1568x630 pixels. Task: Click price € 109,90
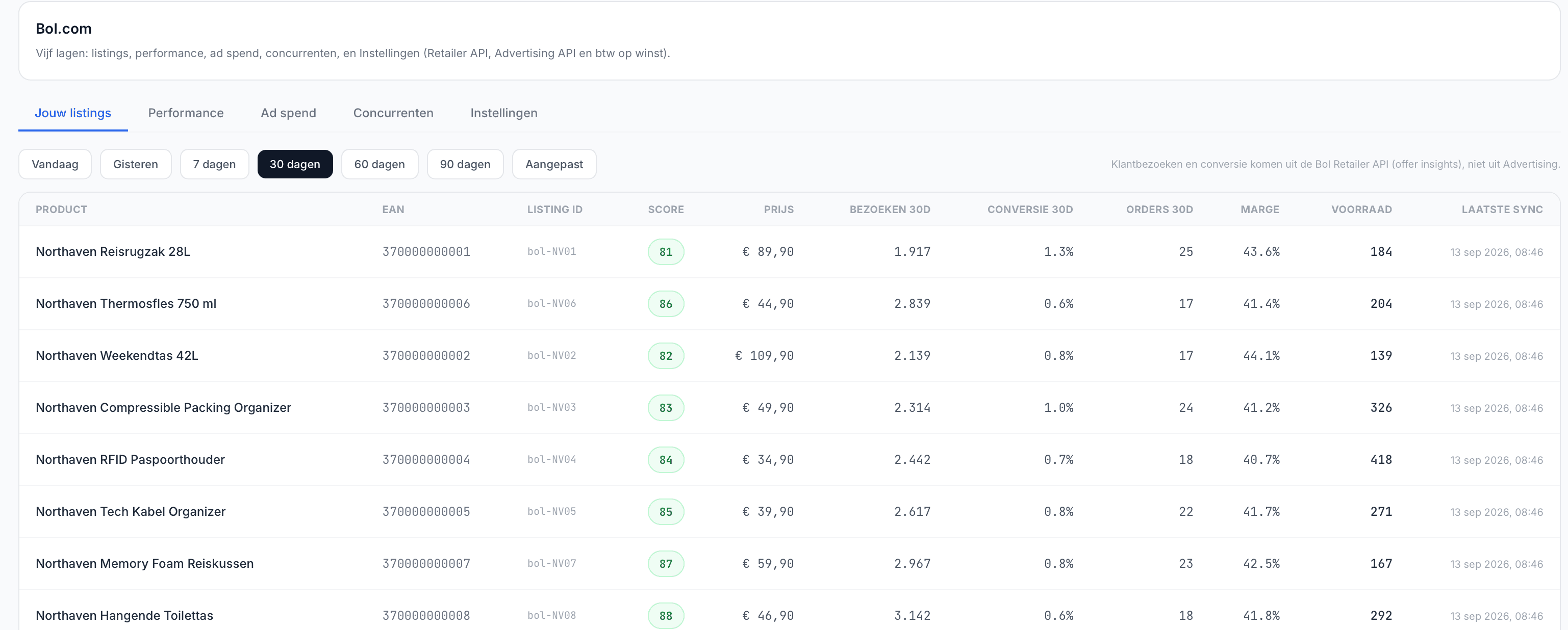764,356
